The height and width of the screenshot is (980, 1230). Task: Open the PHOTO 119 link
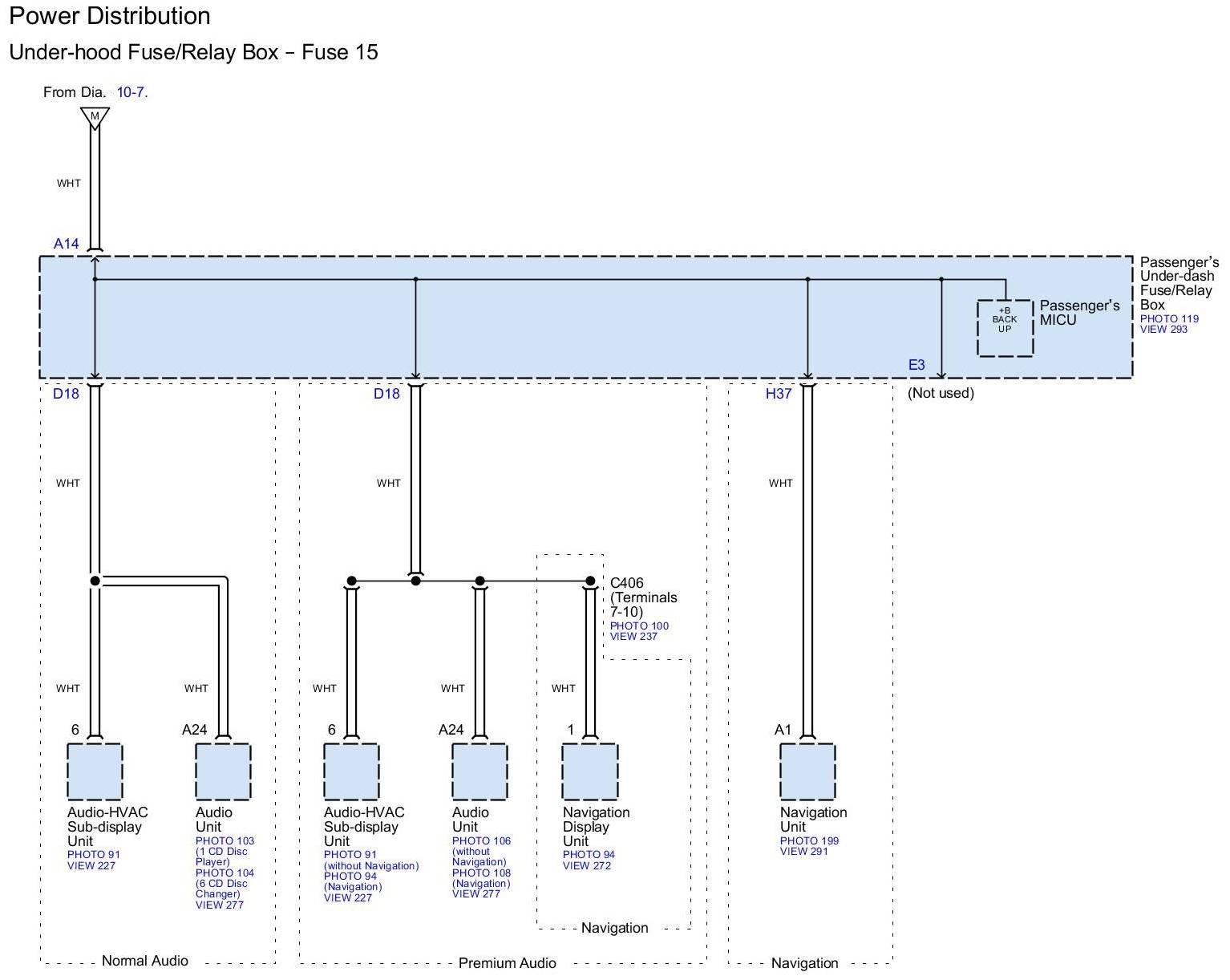click(x=1169, y=318)
